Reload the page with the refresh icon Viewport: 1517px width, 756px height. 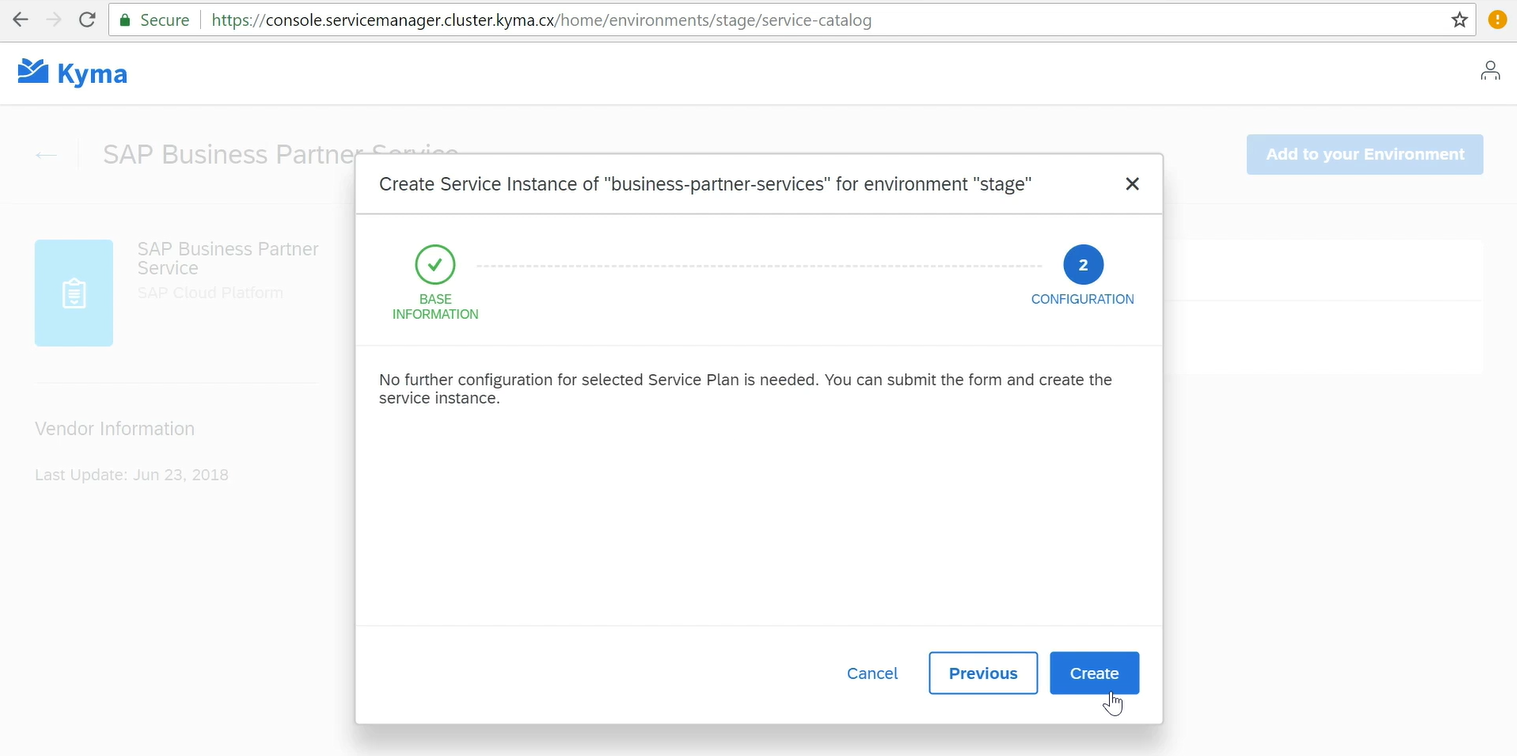coord(87,20)
